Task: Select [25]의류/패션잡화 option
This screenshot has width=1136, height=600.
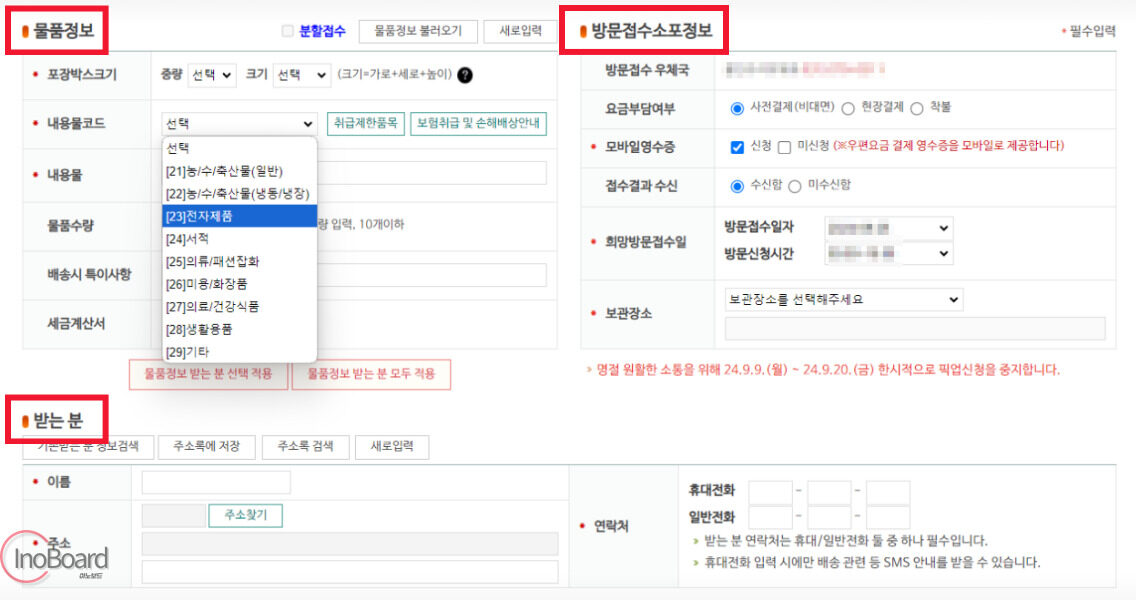Action: click(239, 261)
